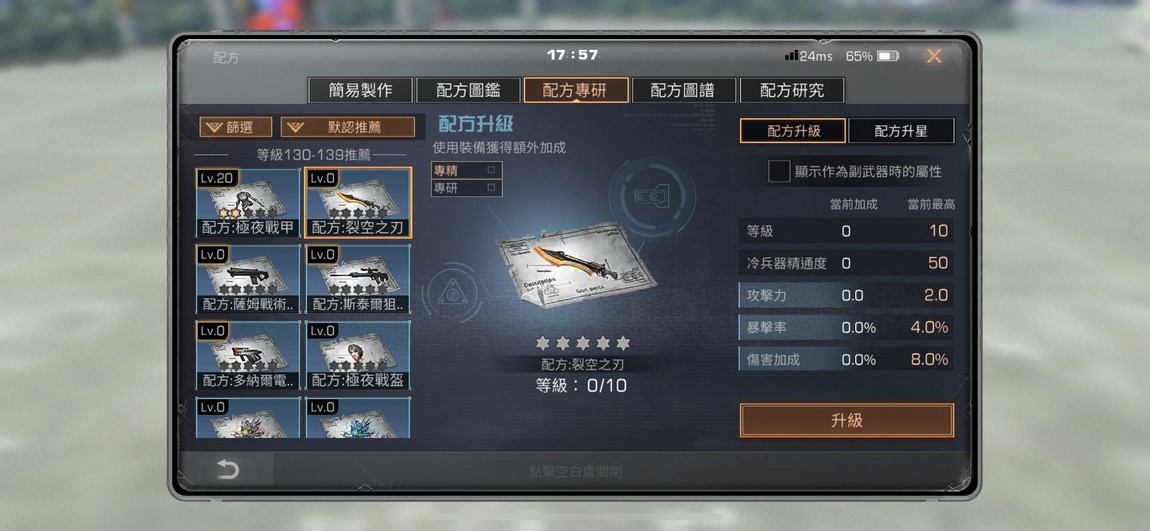Switch to the 配方研究 tab
1150x531 pixels.
point(792,90)
